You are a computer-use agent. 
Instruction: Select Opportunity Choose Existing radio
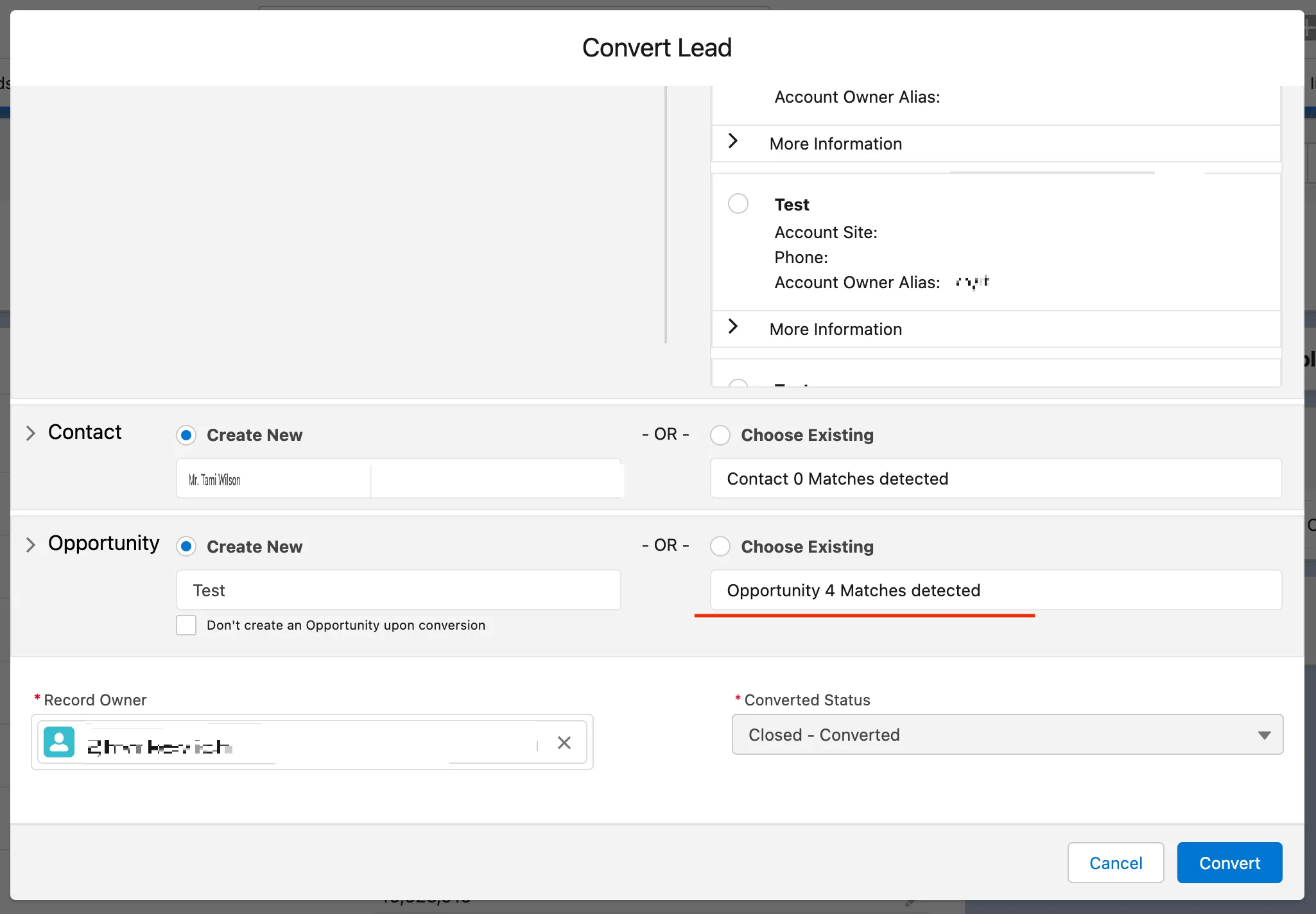(x=720, y=546)
